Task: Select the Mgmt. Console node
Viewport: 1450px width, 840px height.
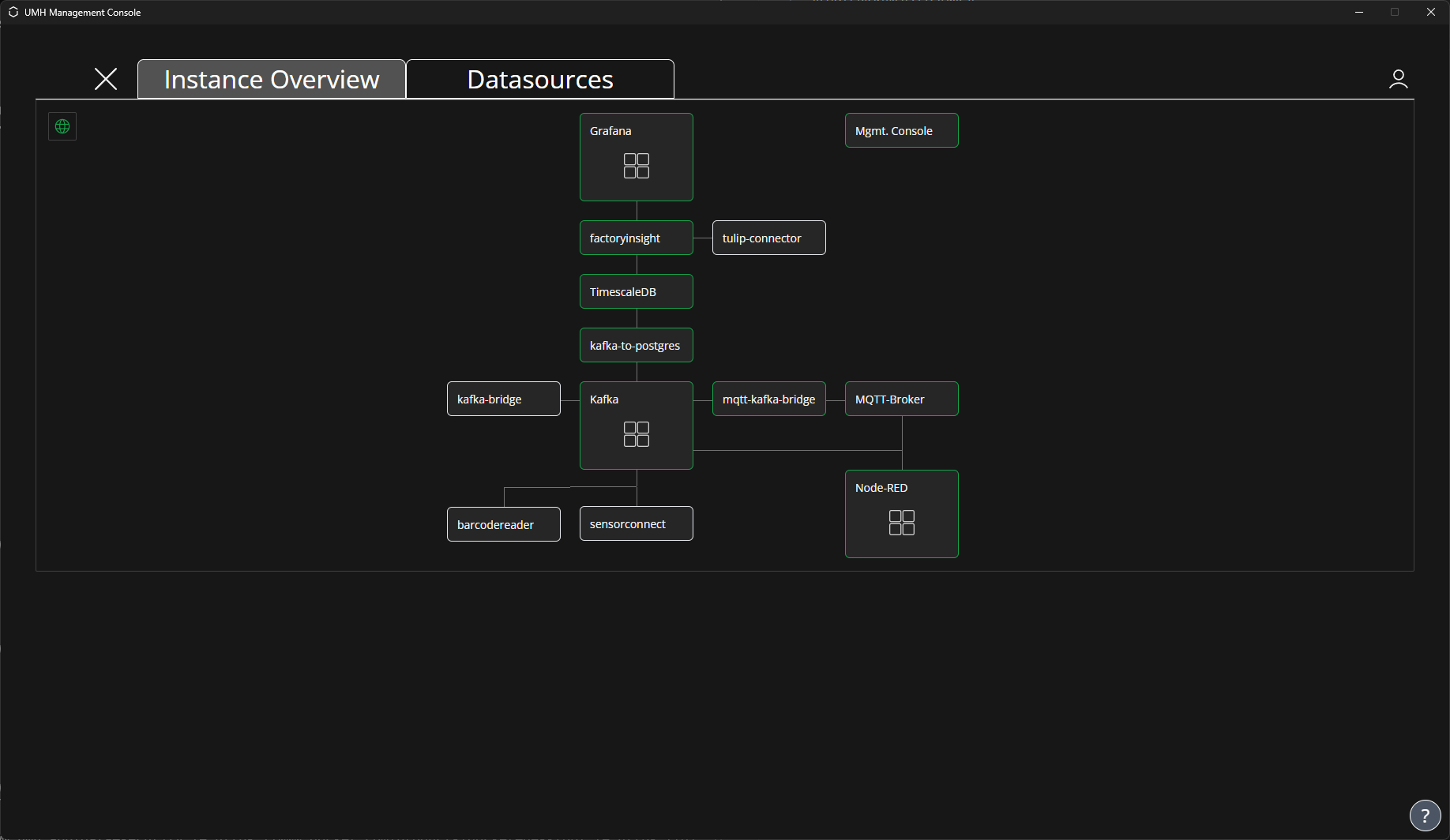Action: pyautogui.click(x=901, y=131)
